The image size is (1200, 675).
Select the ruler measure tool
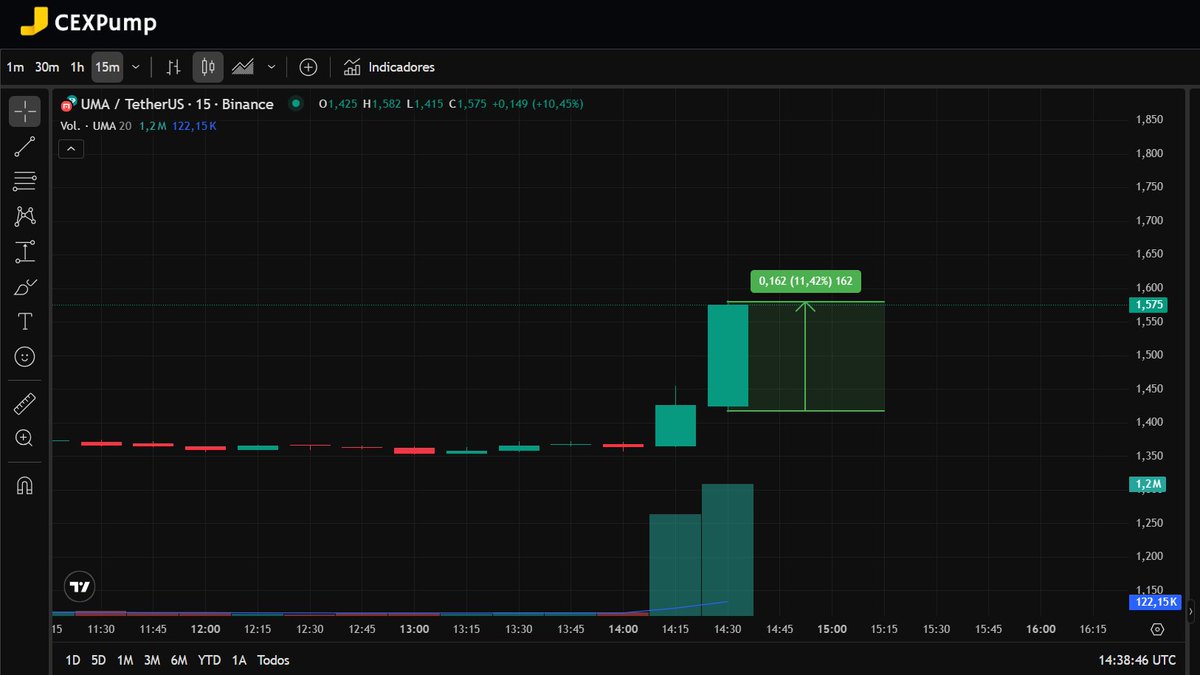pyautogui.click(x=25, y=404)
